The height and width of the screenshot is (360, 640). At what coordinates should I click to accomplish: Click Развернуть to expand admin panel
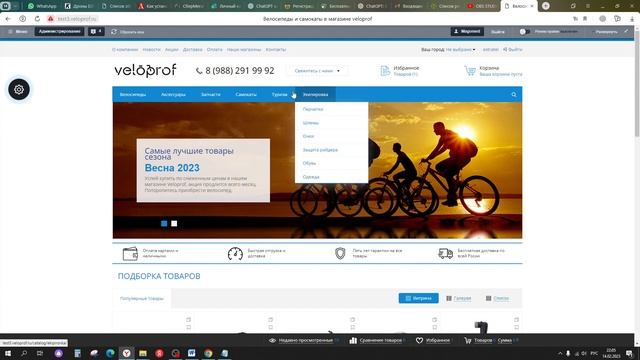tap(606, 31)
